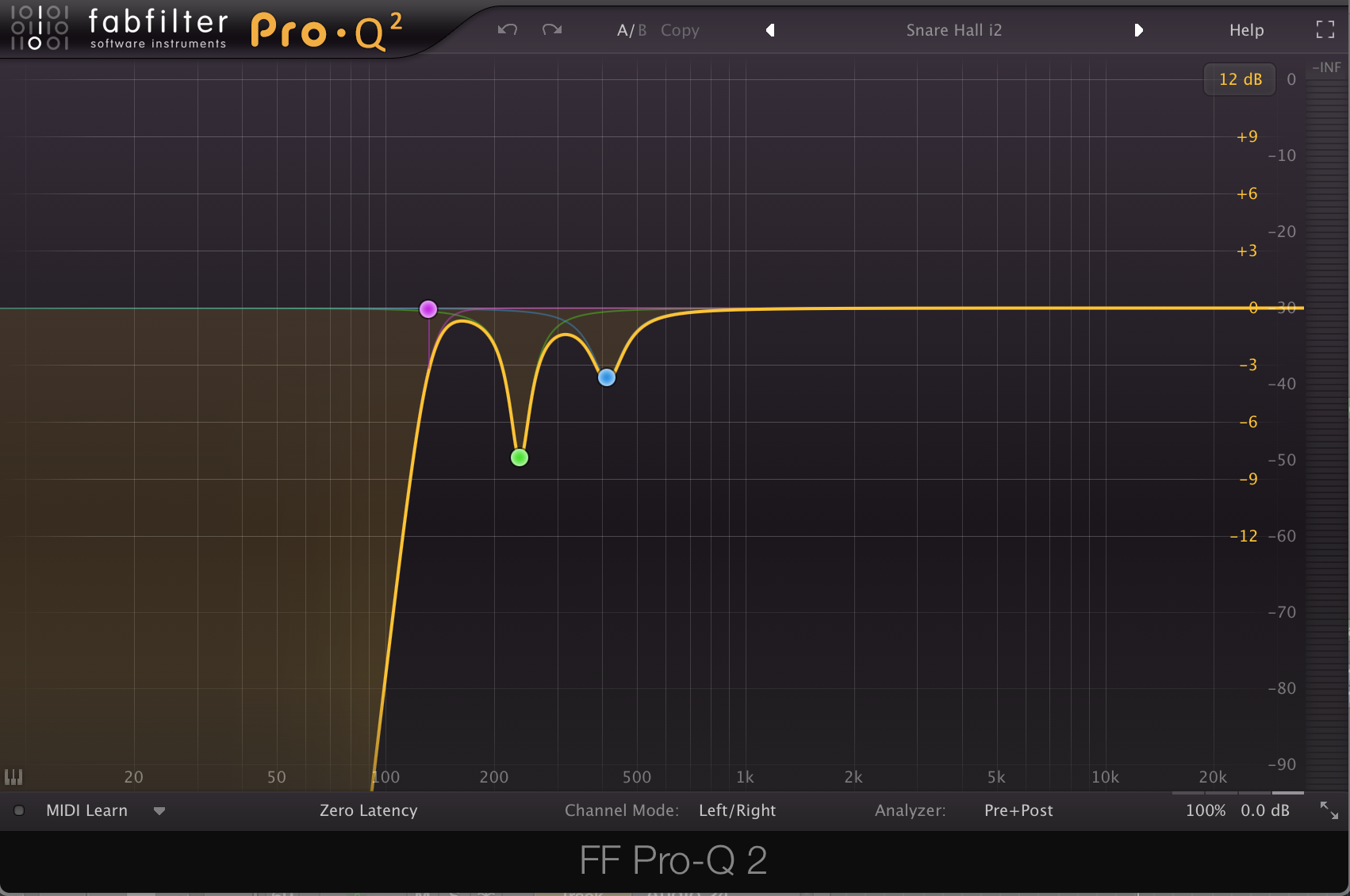1350x896 pixels.
Task: Click the Redo arrow icon
Action: point(552,30)
